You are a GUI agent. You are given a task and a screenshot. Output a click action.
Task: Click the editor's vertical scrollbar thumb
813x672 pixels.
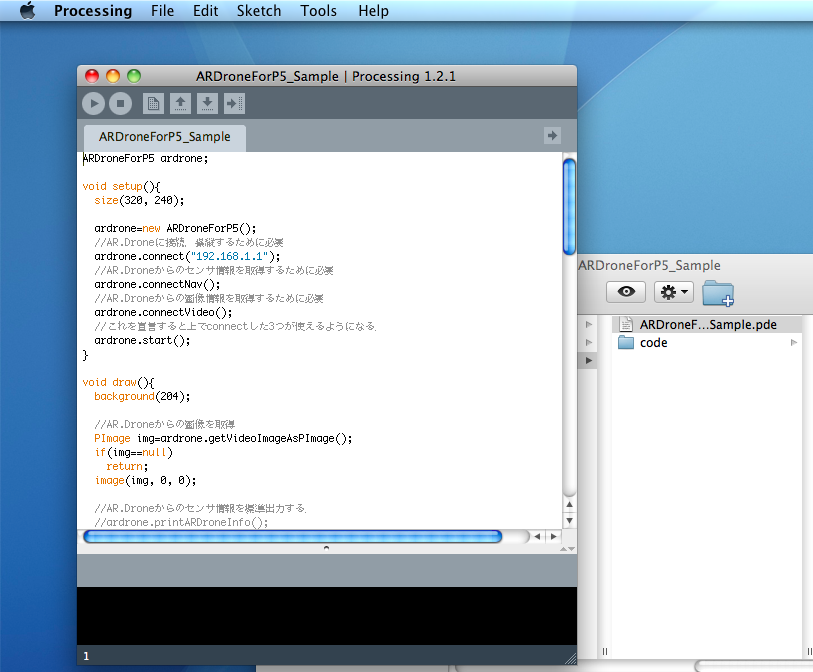coord(569,207)
